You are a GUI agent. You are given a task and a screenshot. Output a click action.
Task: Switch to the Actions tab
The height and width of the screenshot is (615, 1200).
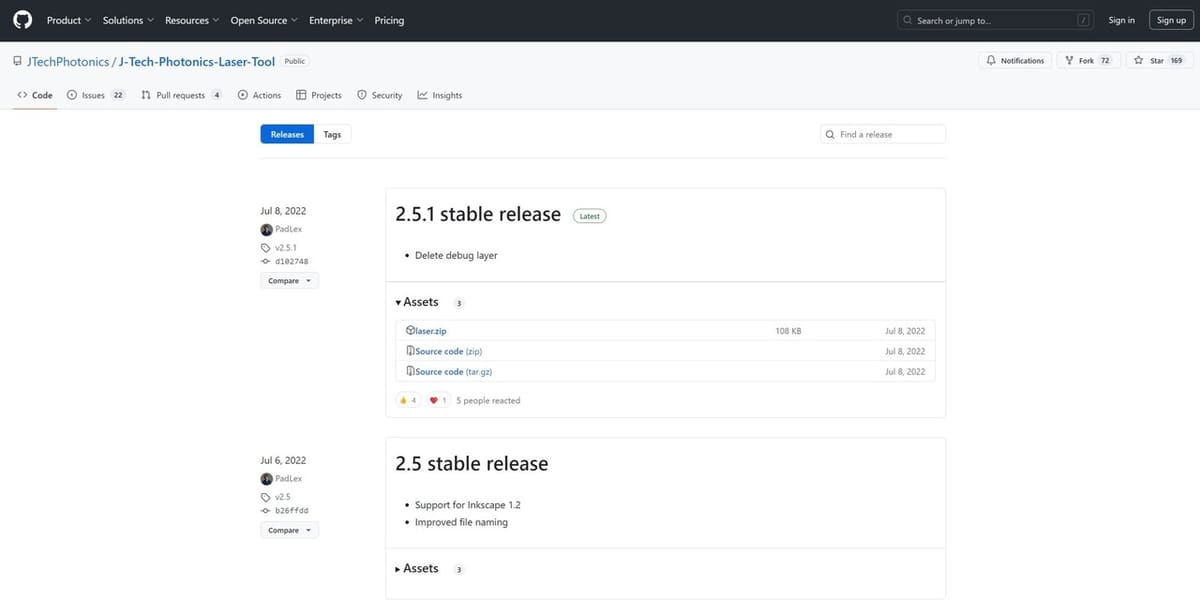(259, 95)
